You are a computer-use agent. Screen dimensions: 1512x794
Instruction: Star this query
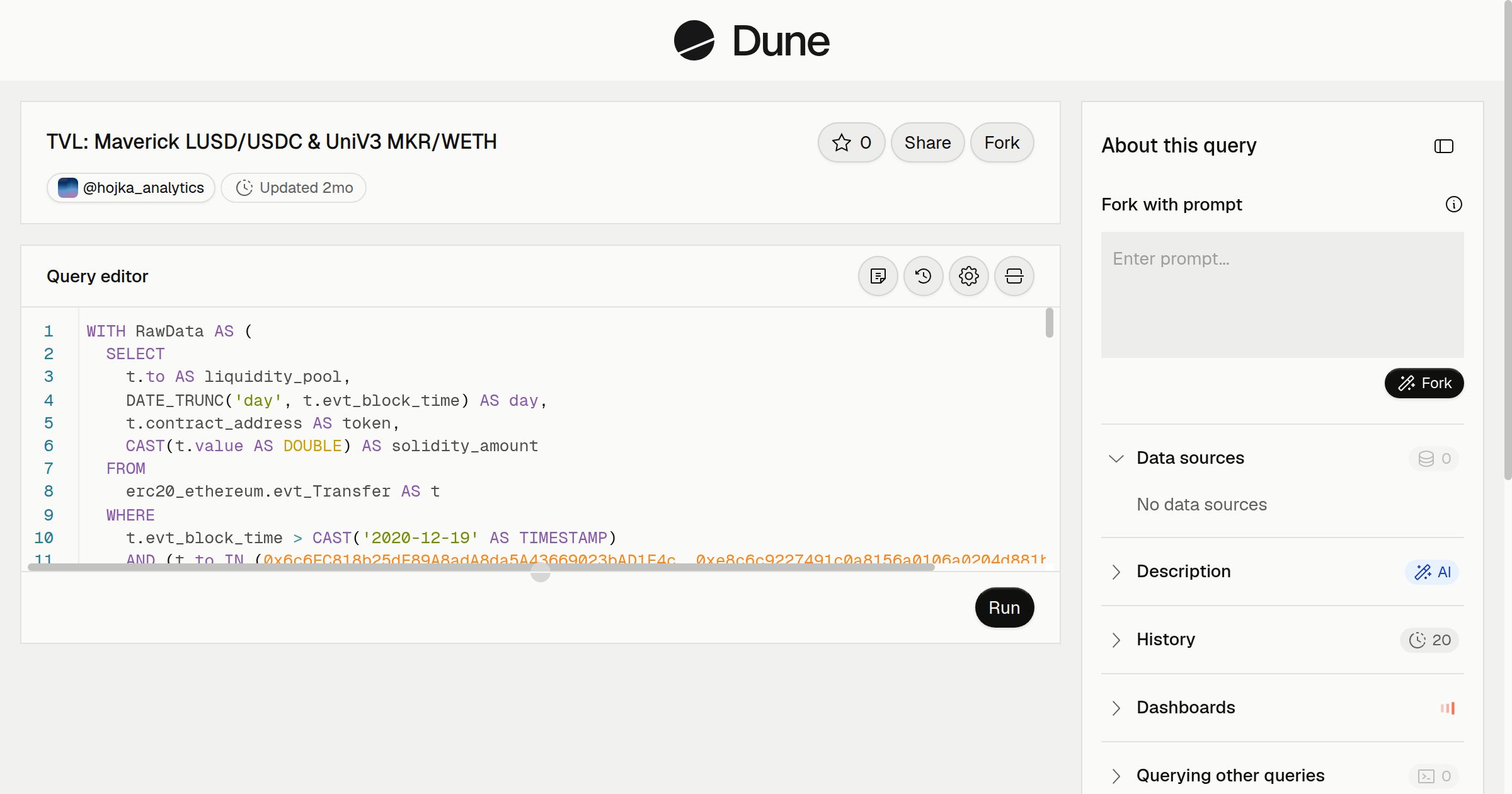coord(851,142)
